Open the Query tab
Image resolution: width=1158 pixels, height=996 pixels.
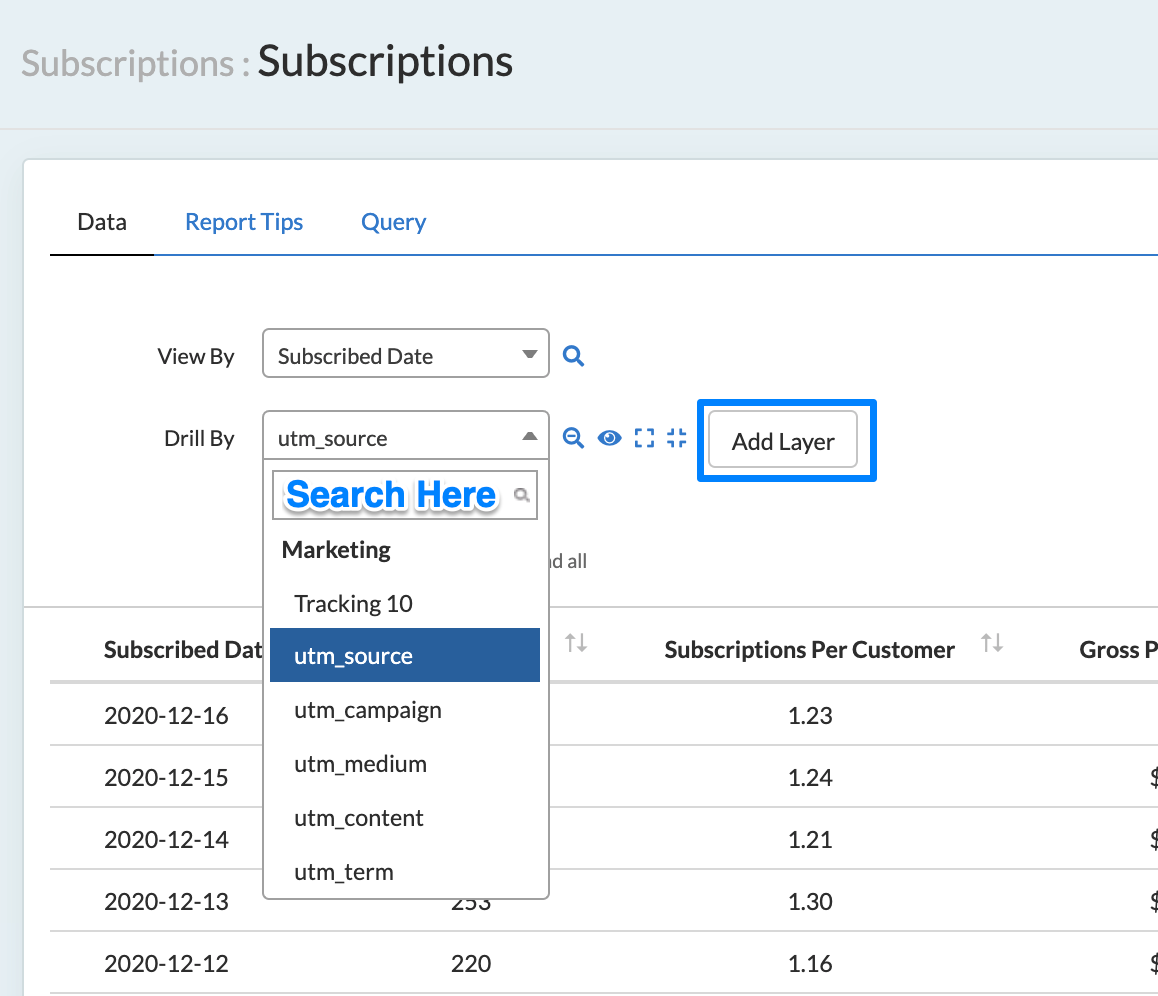(393, 222)
